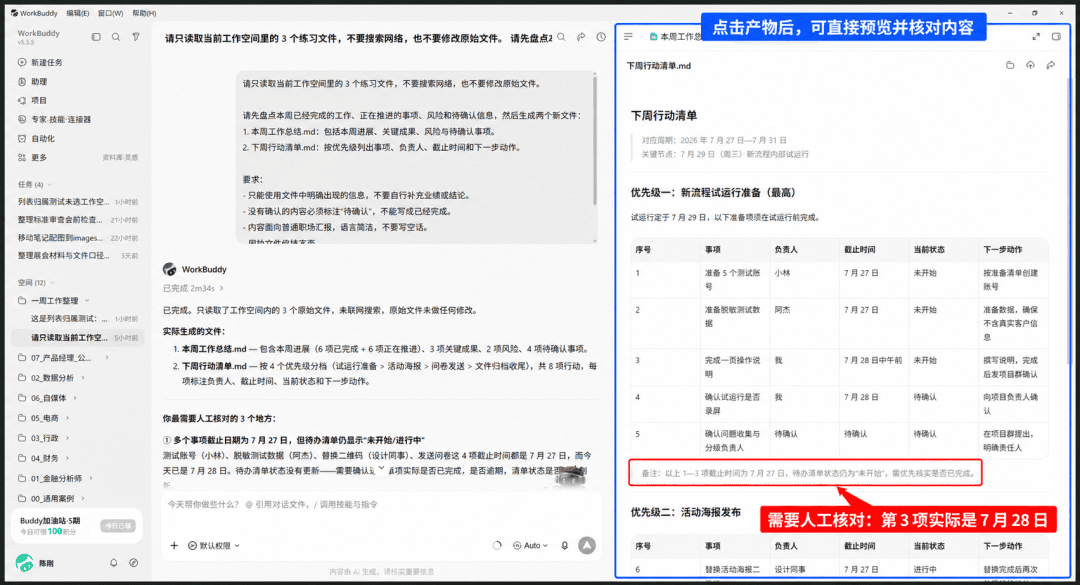Open 助理 in the sidebar
The height and width of the screenshot is (585, 1080).
pos(39,81)
